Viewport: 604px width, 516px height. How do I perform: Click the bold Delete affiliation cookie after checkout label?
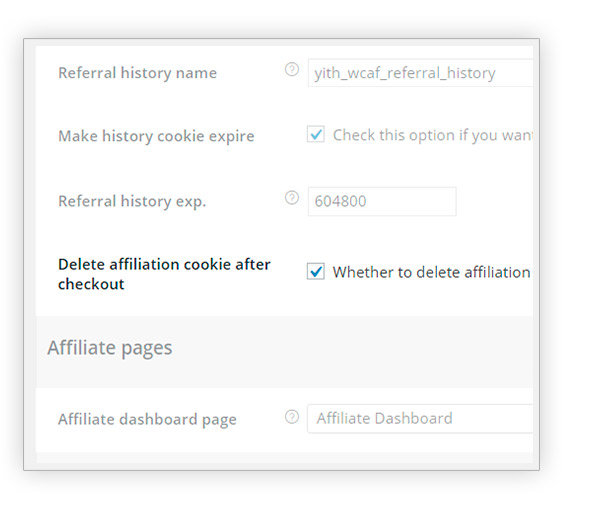tap(164, 274)
